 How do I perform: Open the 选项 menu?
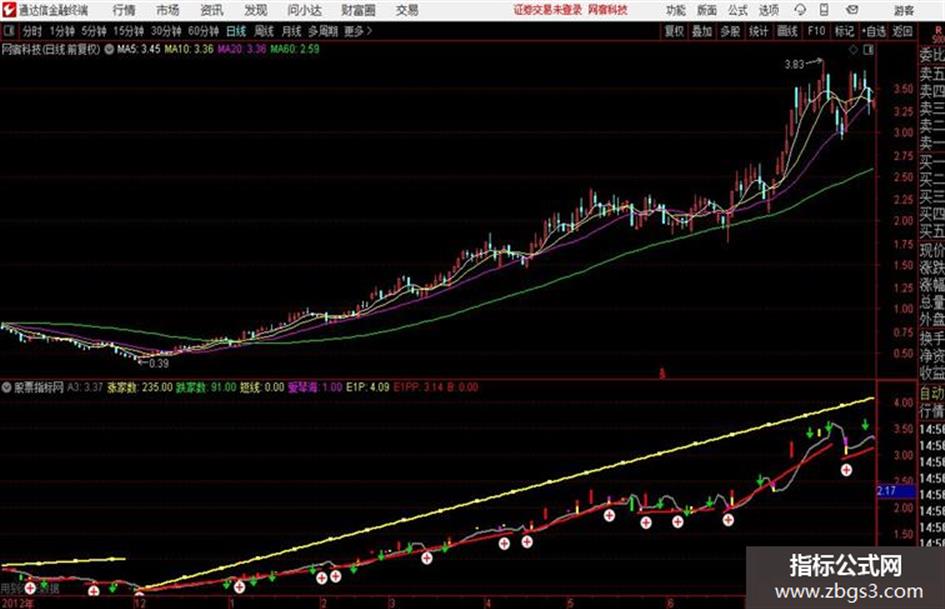pyautogui.click(x=768, y=10)
